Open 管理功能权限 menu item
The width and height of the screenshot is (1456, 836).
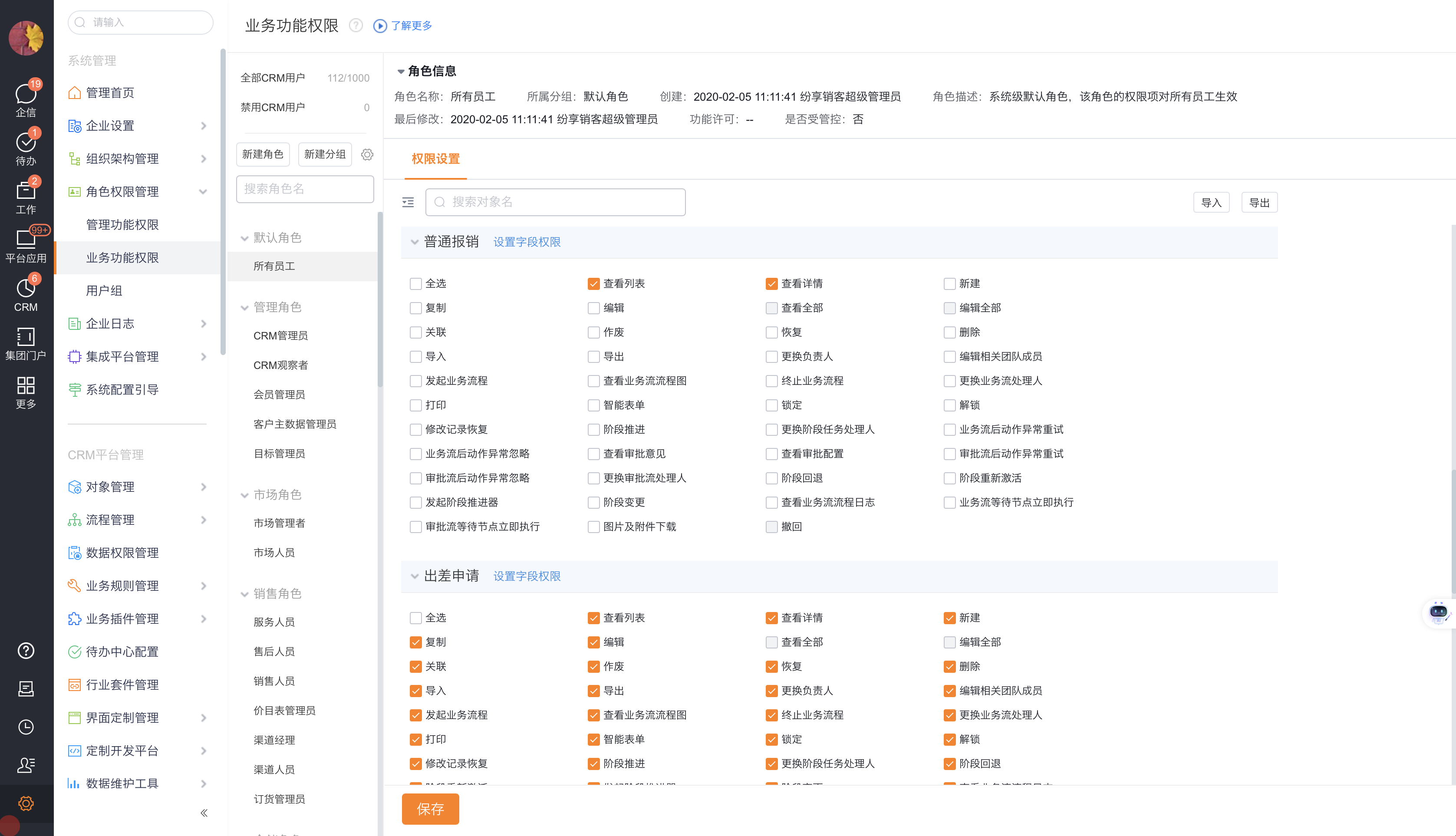click(x=122, y=225)
